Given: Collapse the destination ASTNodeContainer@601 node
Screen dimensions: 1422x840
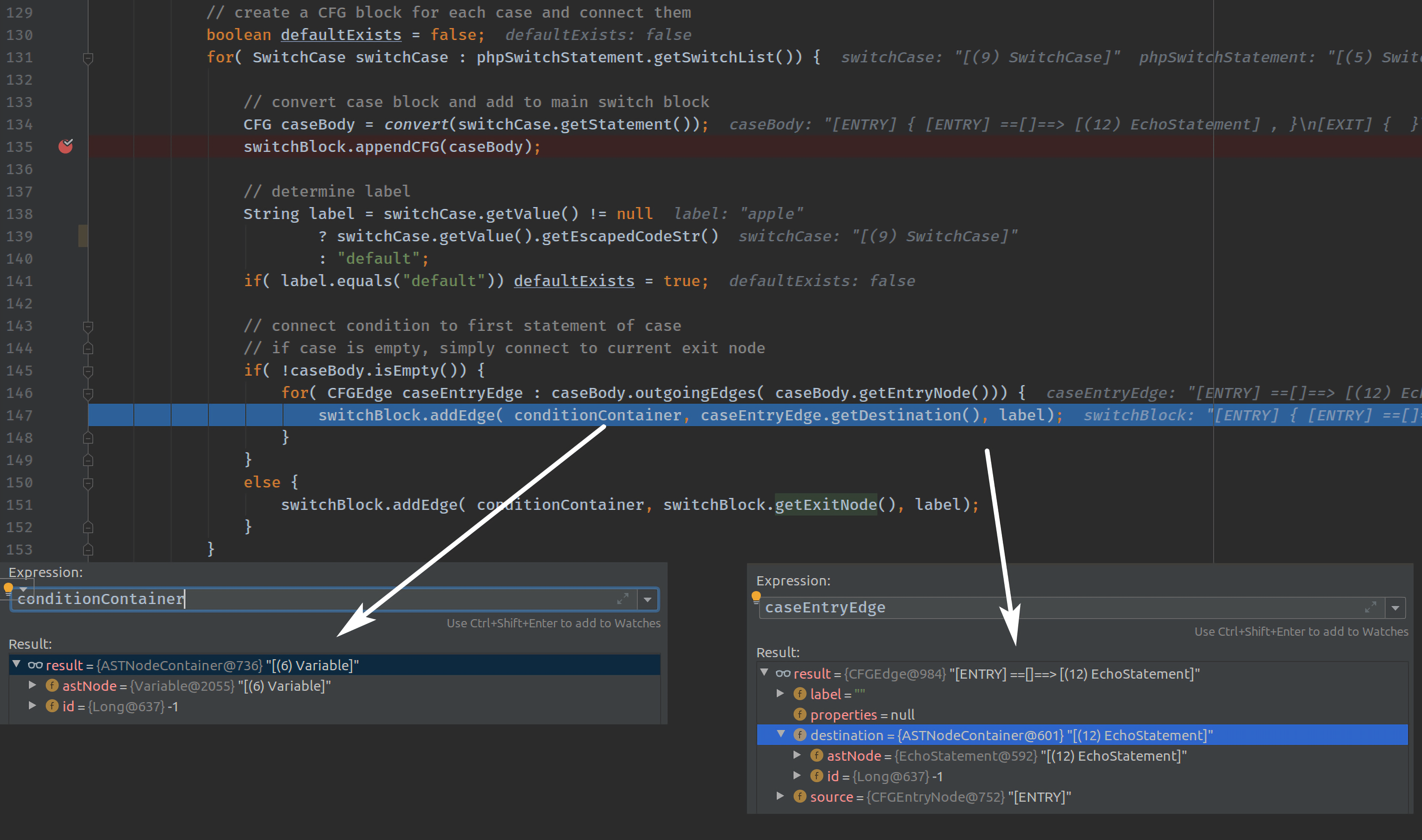Looking at the screenshot, I should click(x=780, y=734).
